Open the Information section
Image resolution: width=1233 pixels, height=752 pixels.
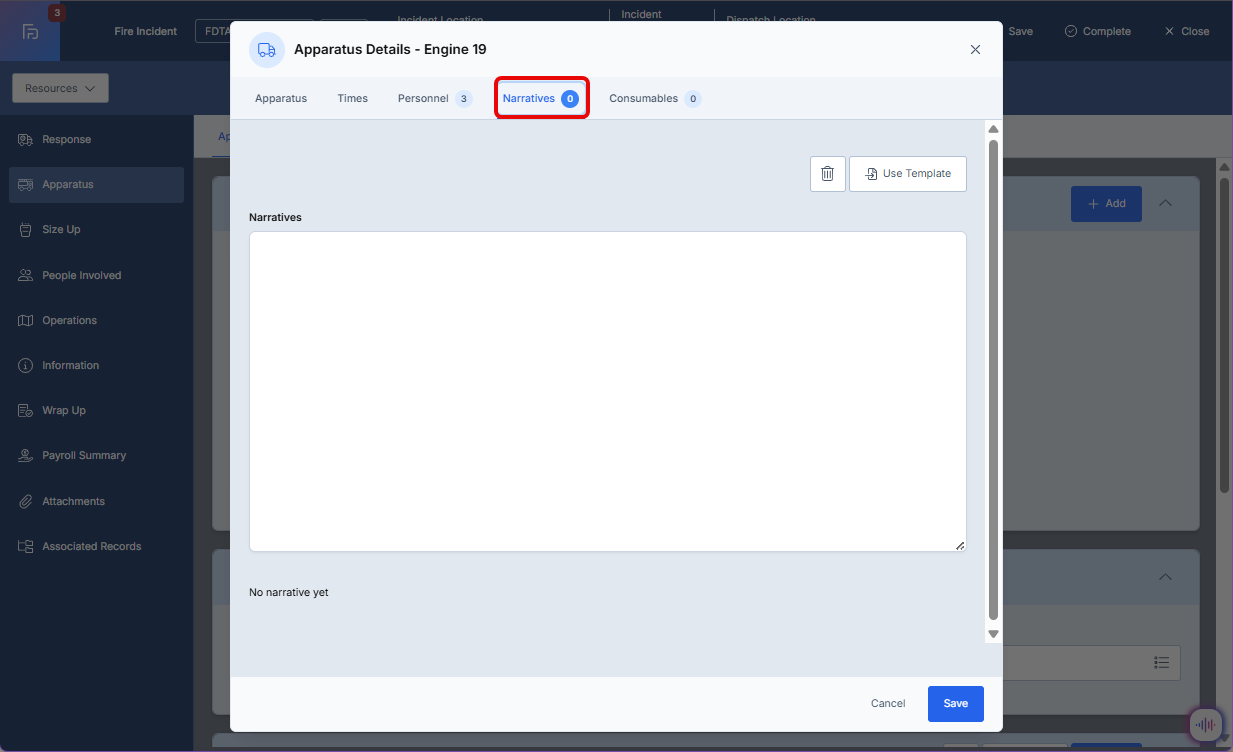click(x=96, y=366)
